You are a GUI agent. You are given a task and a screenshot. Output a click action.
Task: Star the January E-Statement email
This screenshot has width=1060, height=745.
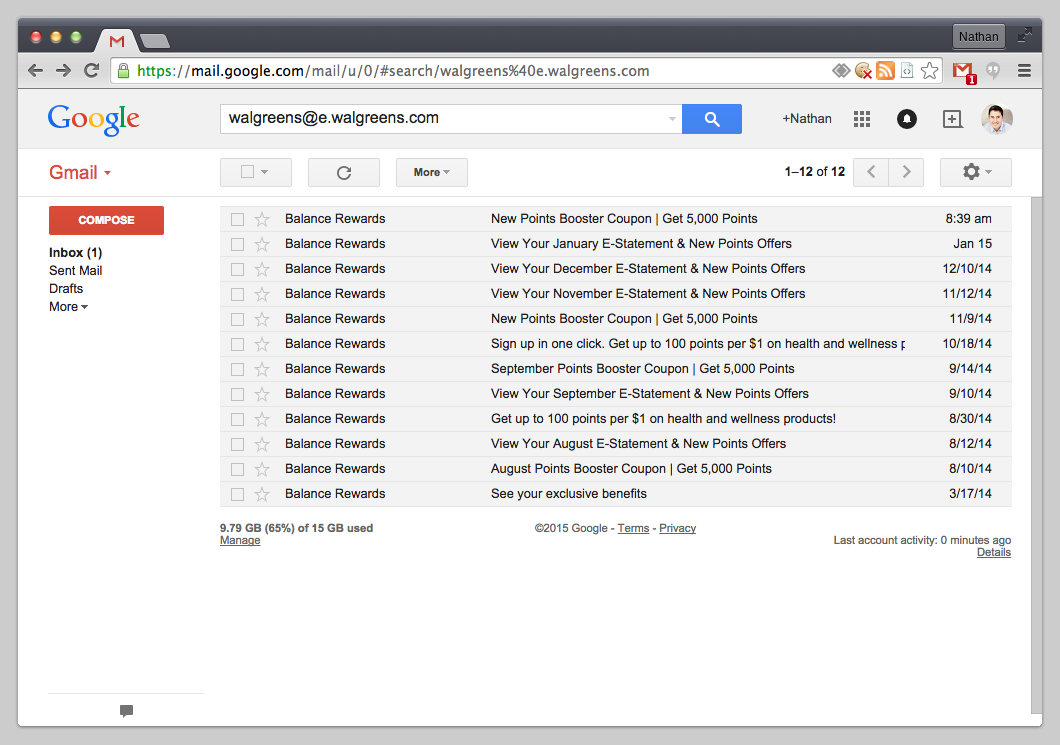pyautogui.click(x=262, y=244)
